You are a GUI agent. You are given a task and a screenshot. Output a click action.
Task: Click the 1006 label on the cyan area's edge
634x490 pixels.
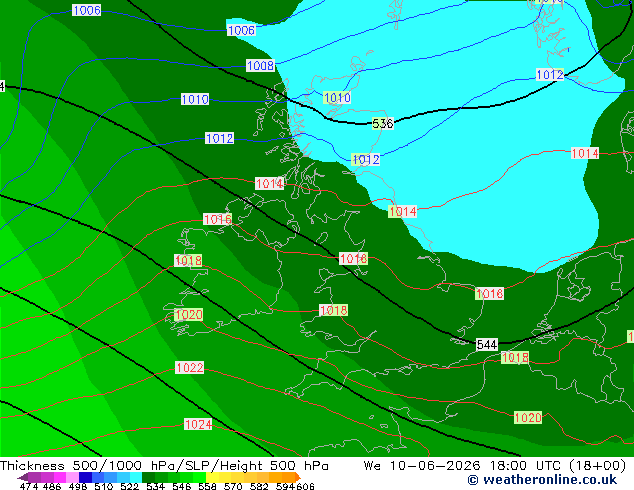[x=241, y=30]
